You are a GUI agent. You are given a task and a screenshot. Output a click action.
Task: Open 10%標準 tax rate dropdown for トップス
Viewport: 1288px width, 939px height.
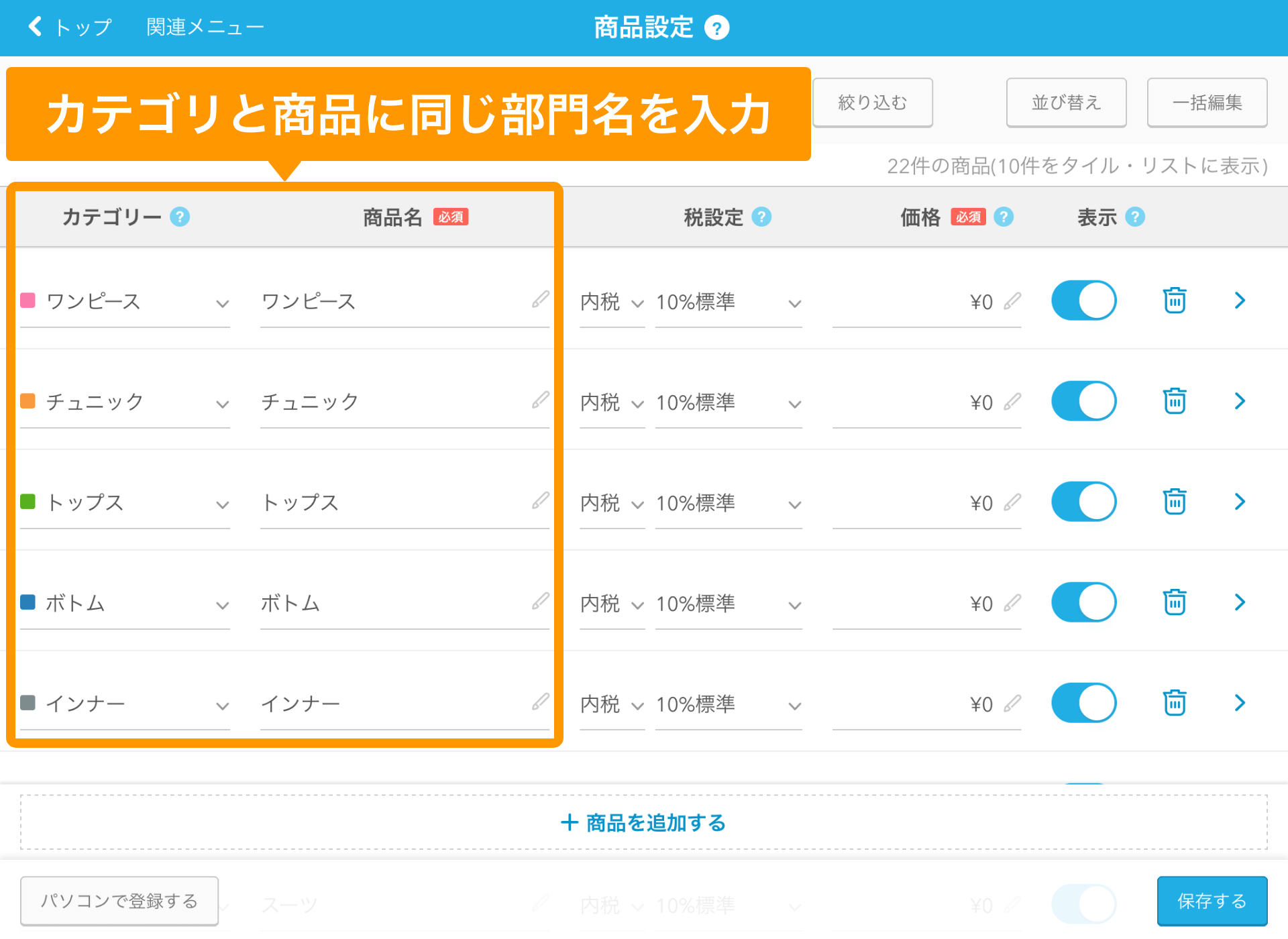729,504
